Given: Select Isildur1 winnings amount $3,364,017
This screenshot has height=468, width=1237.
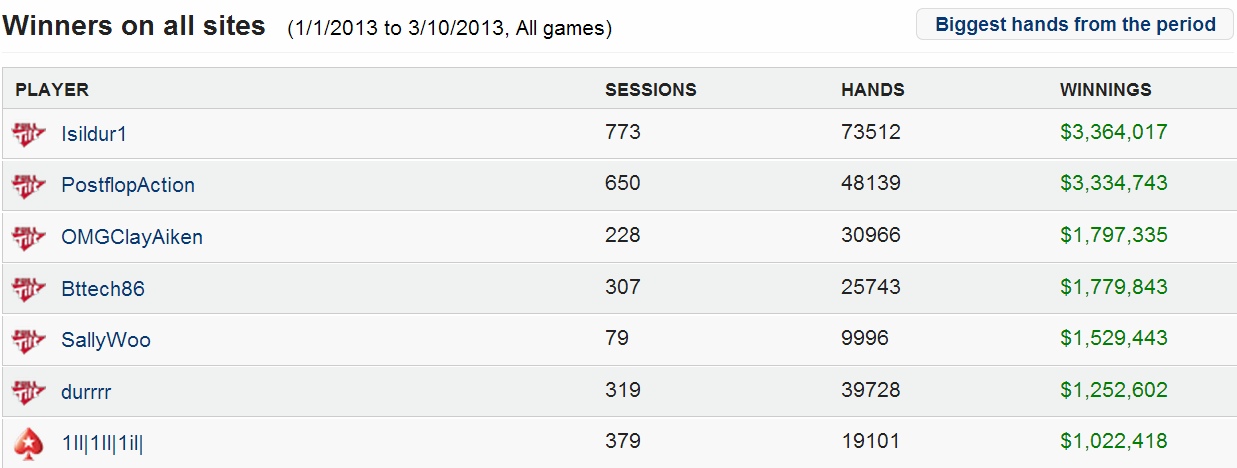Looking at the screenshot, I should pyautogui.click(x=1114, y=132).
